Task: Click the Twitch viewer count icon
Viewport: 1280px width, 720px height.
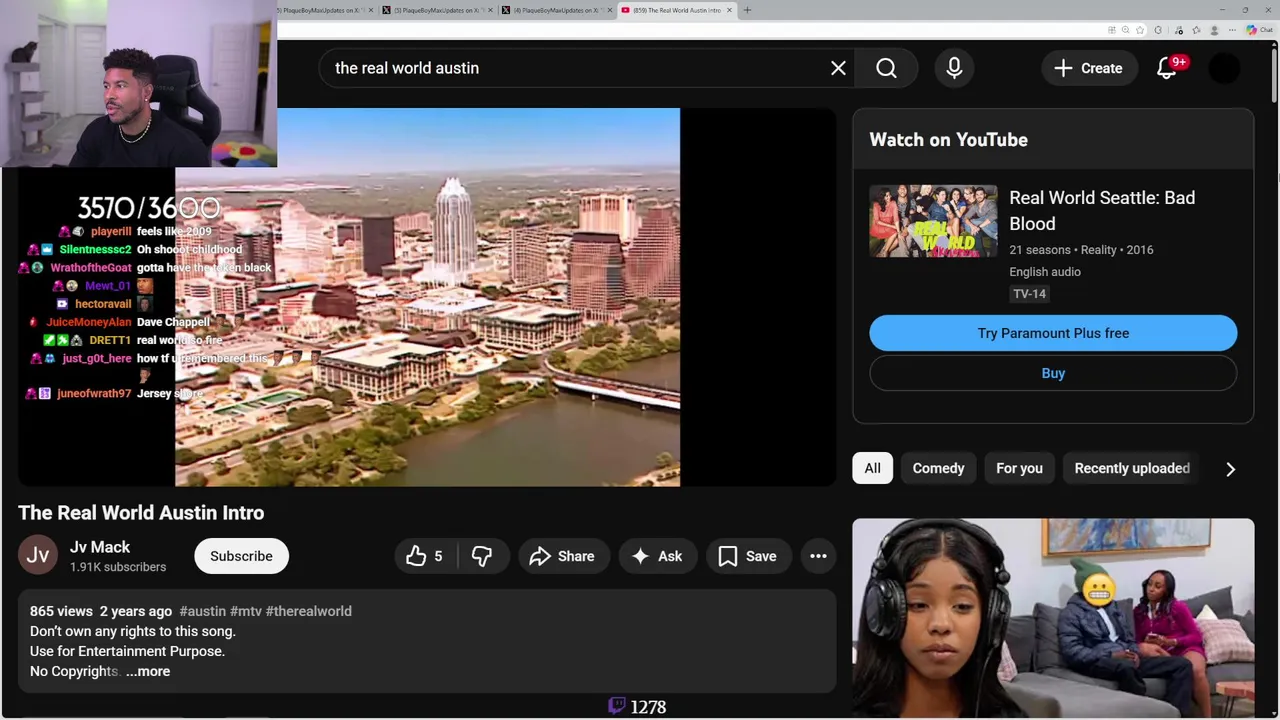Action: click(617, 706)
